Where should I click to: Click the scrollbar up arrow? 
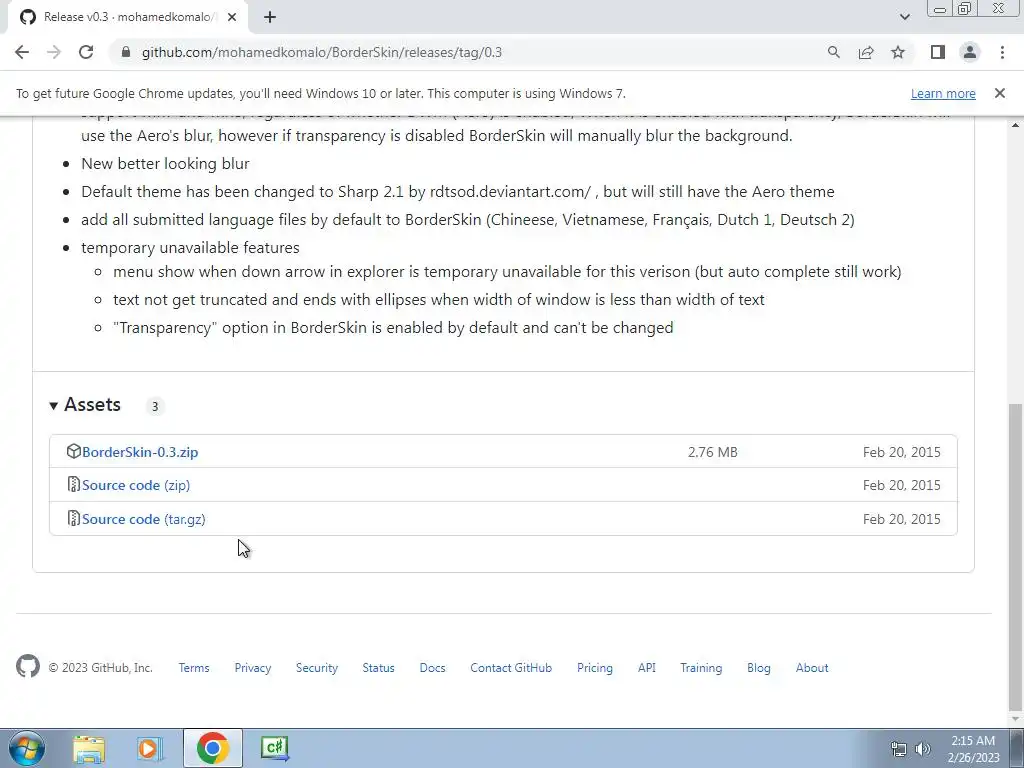pos(1015,124)
